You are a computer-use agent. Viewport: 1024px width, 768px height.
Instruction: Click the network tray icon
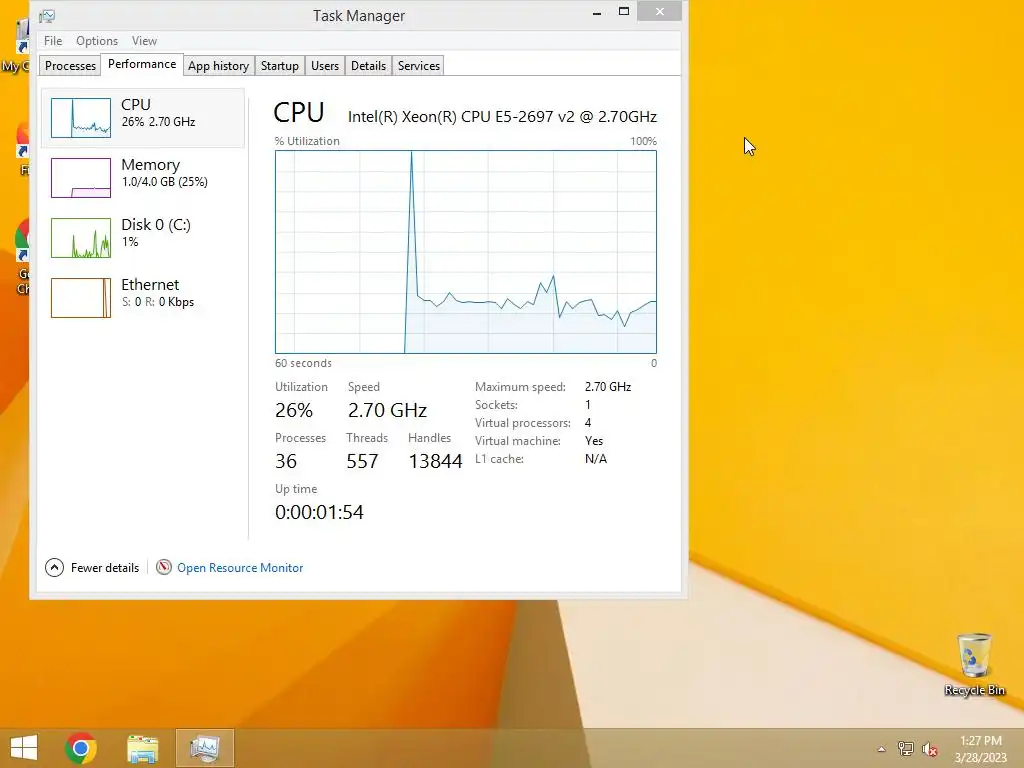point(905,749)
